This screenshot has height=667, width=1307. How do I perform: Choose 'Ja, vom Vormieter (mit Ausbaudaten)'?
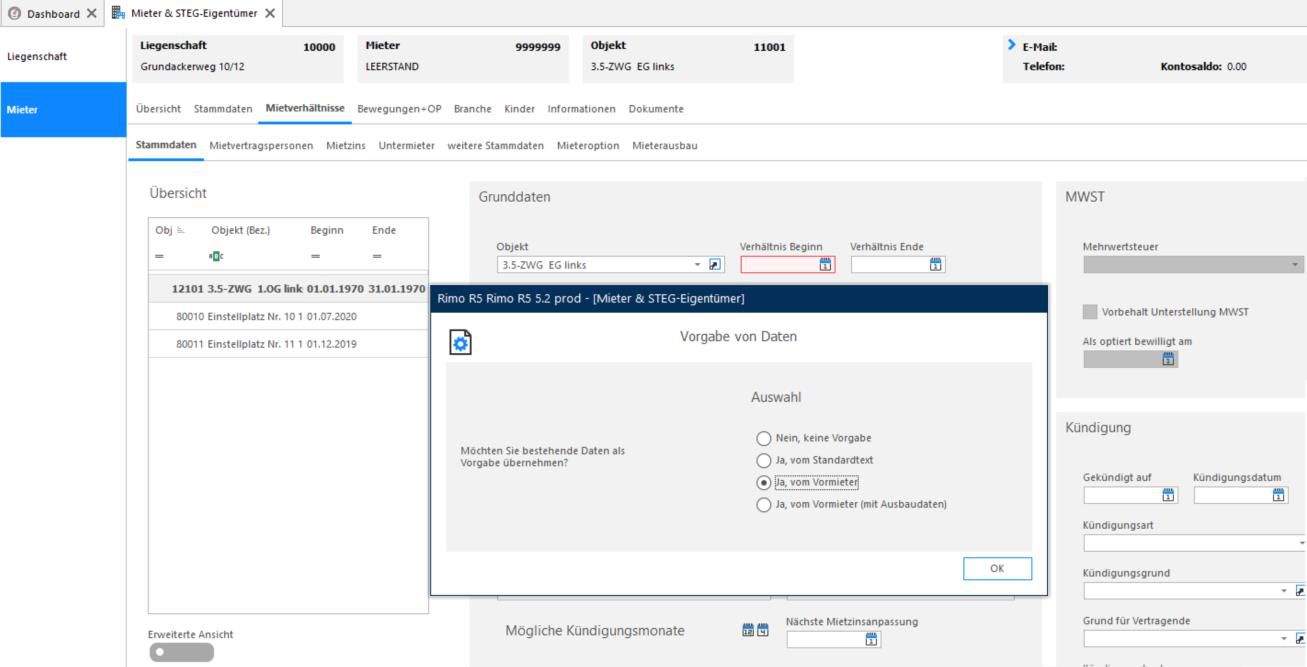click(764, 504)
